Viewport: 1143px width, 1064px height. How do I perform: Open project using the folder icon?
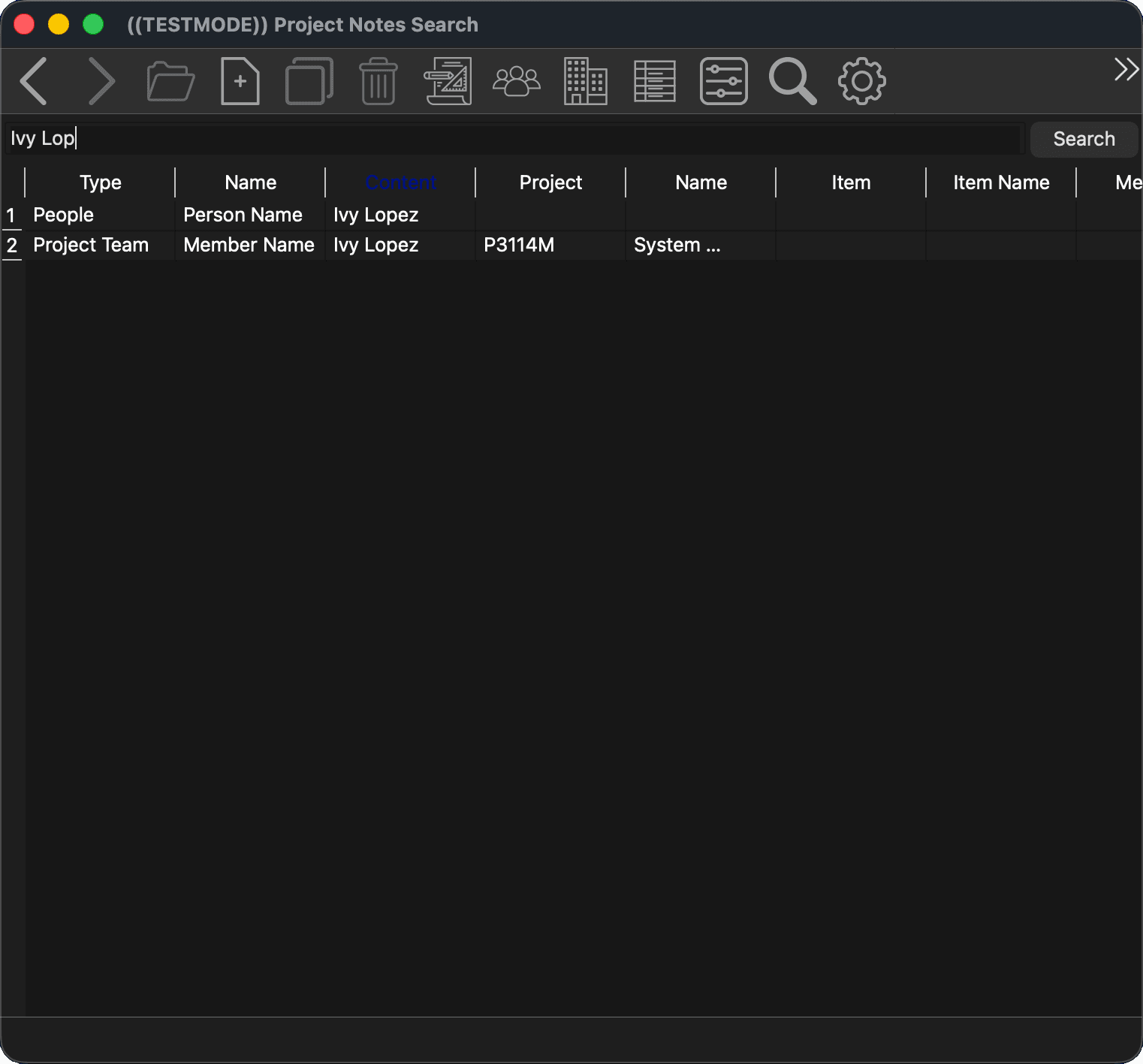click(170, 81)
